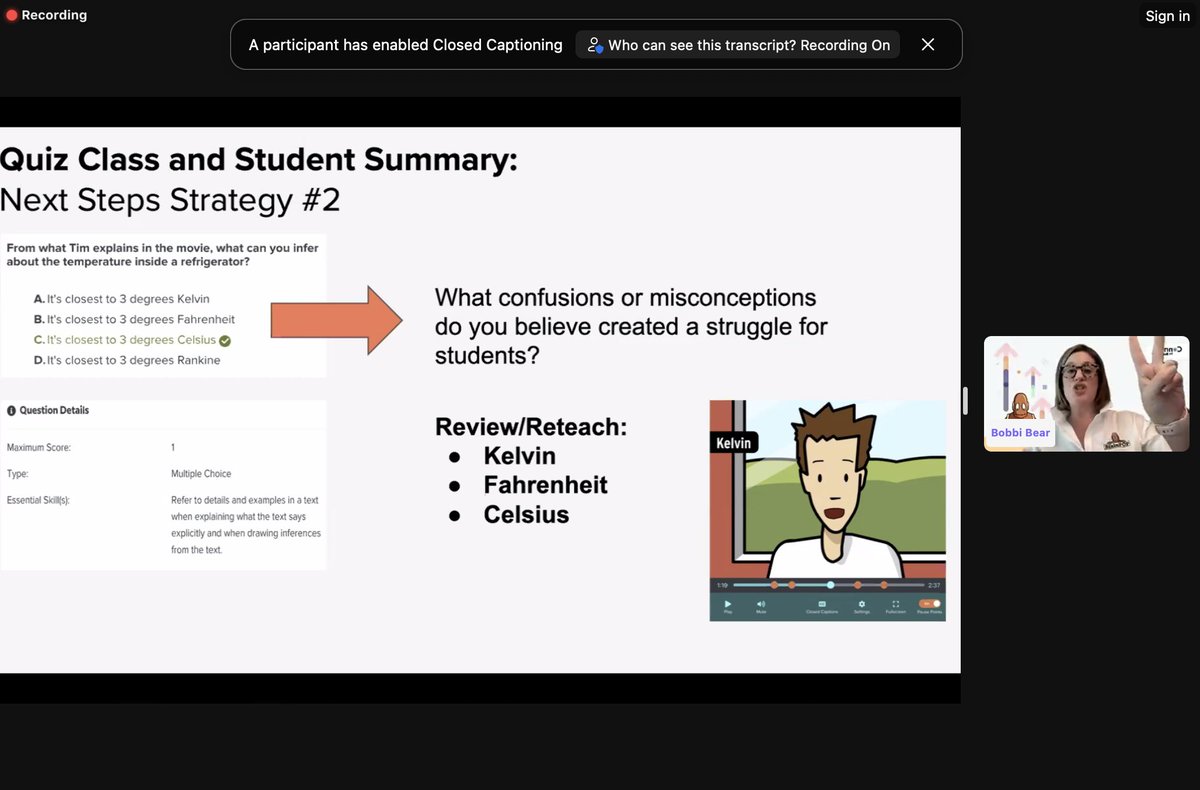Click the Play button in the BrainPOP video

[728, 606]
